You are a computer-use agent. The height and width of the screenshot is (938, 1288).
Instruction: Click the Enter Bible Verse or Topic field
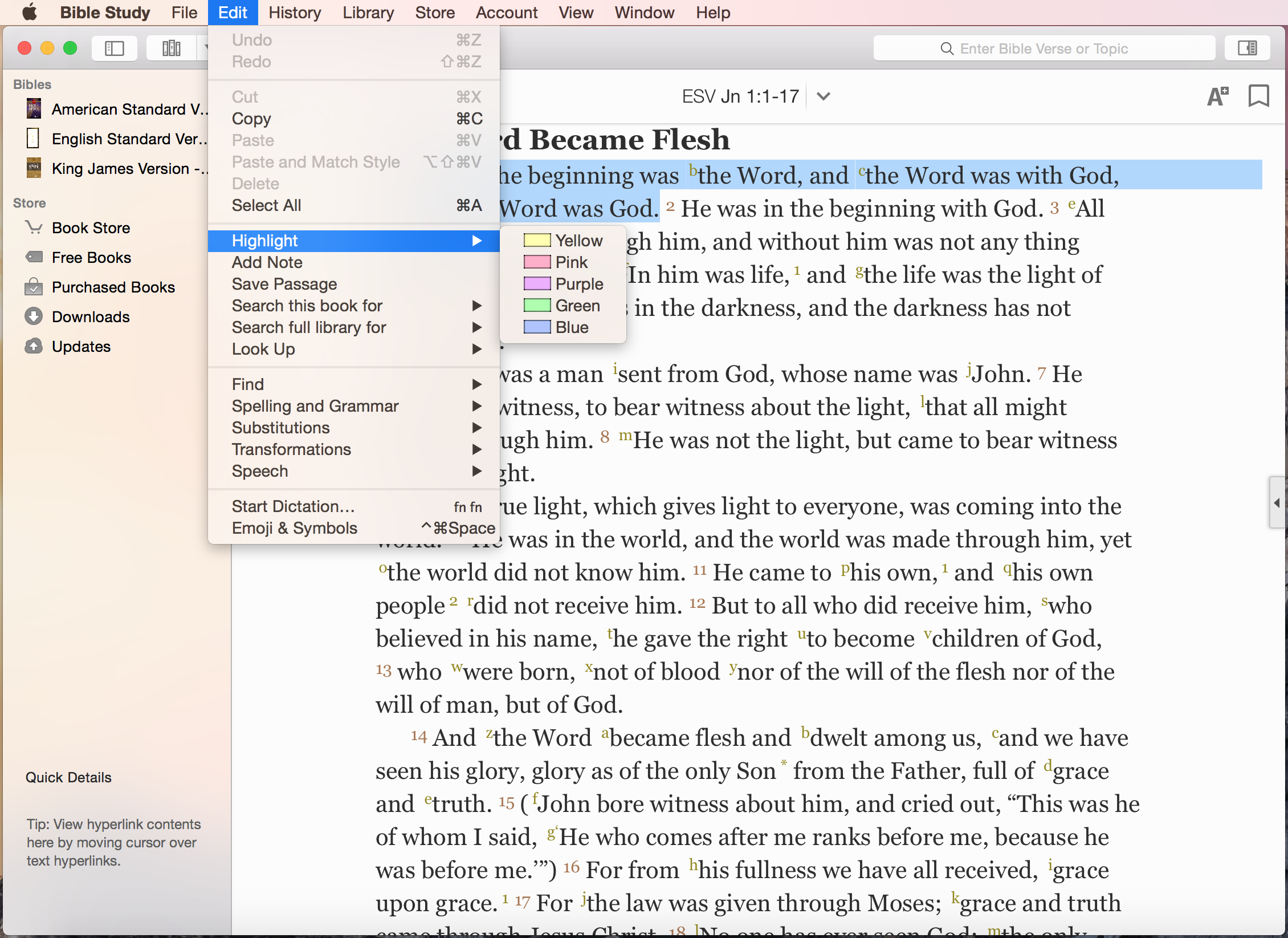click(1044, 48)
